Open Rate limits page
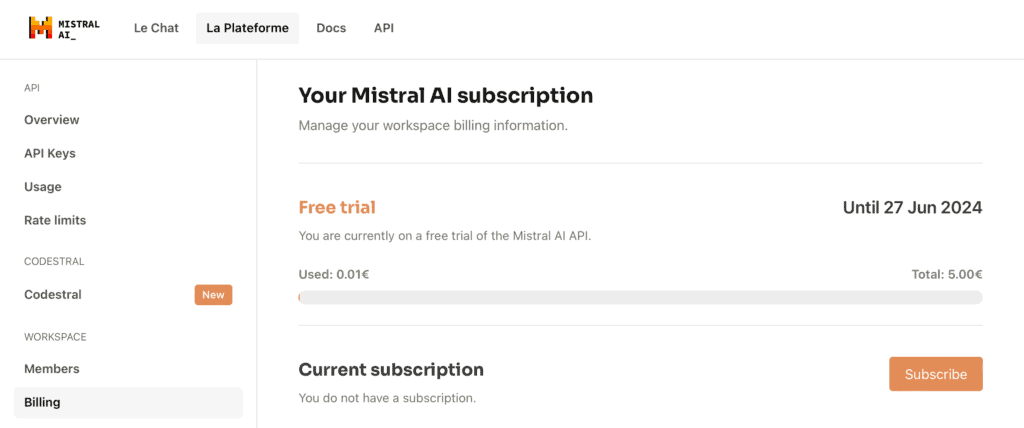 [55, 220]
